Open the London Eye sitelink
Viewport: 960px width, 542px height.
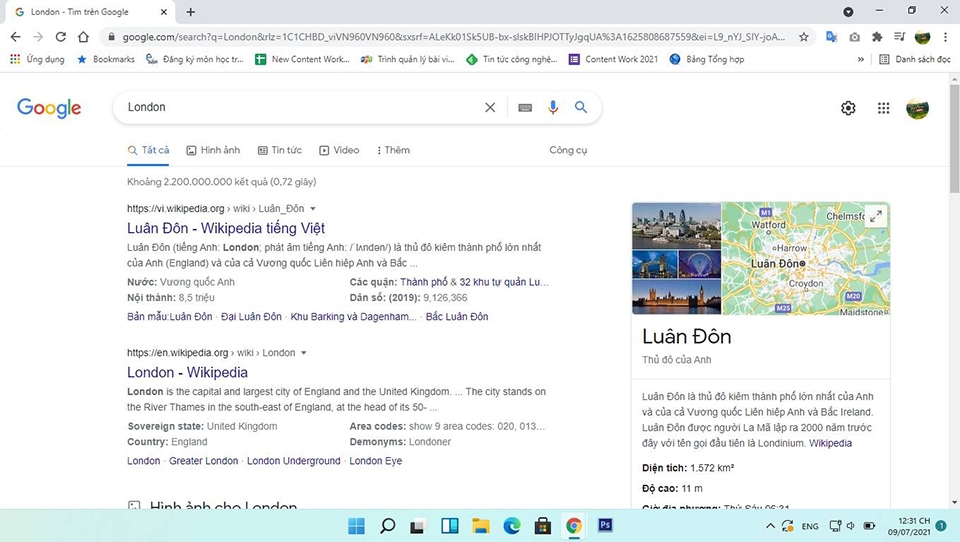pos(375,461)
